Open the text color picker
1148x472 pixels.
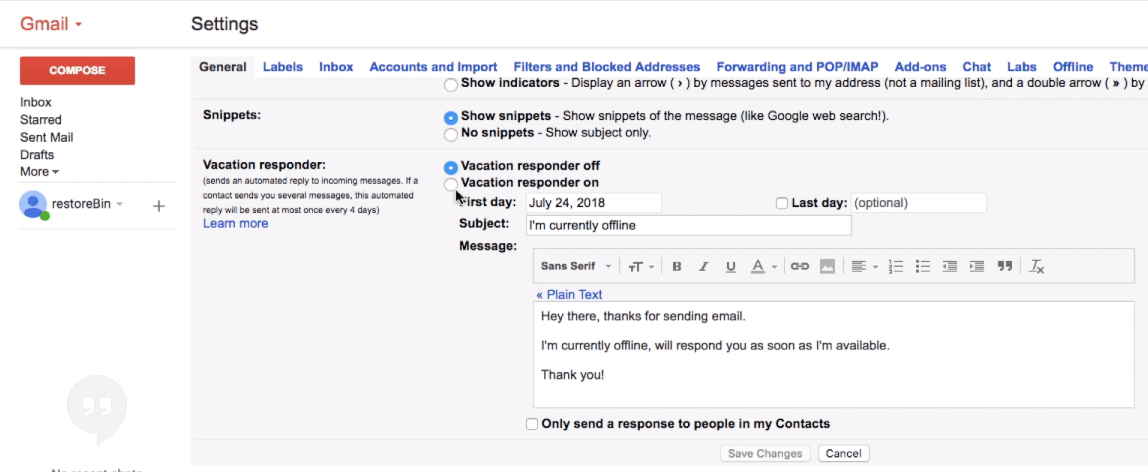(x=764, y=266)
